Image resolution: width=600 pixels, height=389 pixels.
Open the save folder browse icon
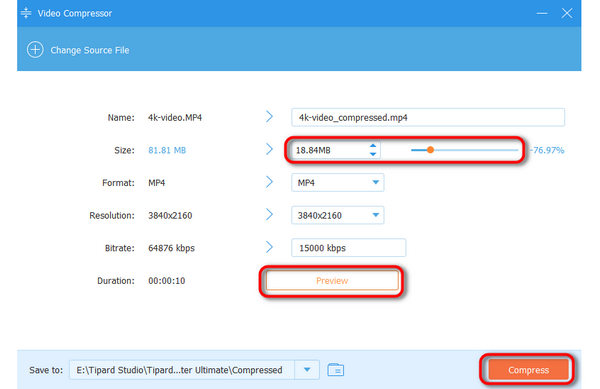[336, 370]
